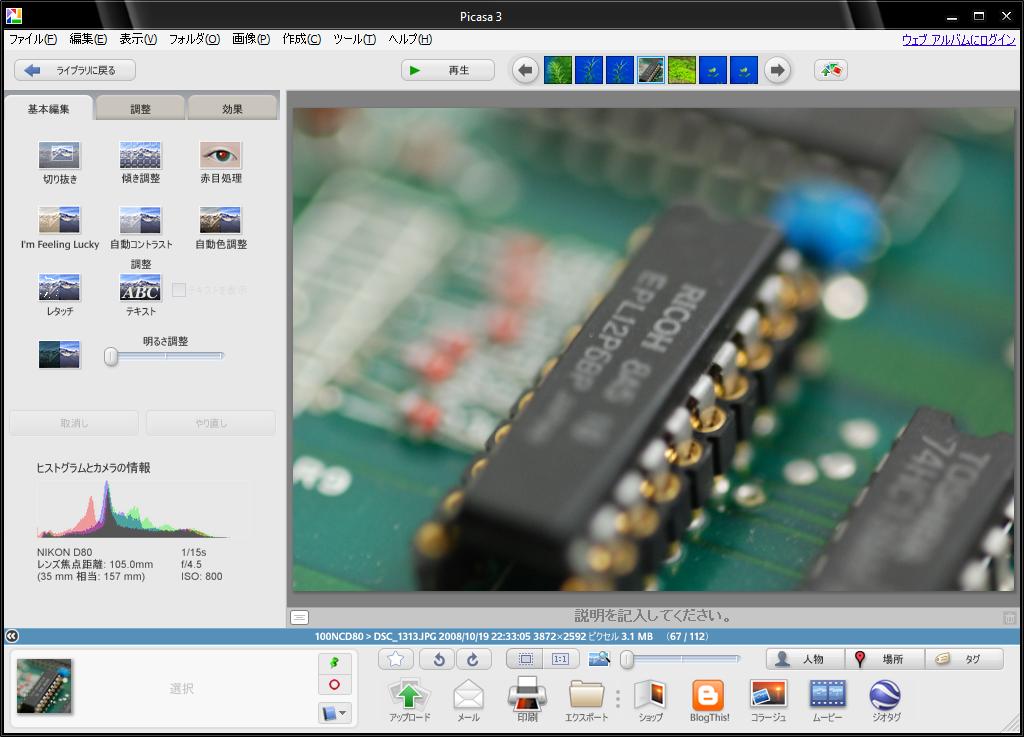The height and width of the screenshot is (737, 1024).
Task: Switch to the Effects (効果) tab
Action: (x=232, y=108)
